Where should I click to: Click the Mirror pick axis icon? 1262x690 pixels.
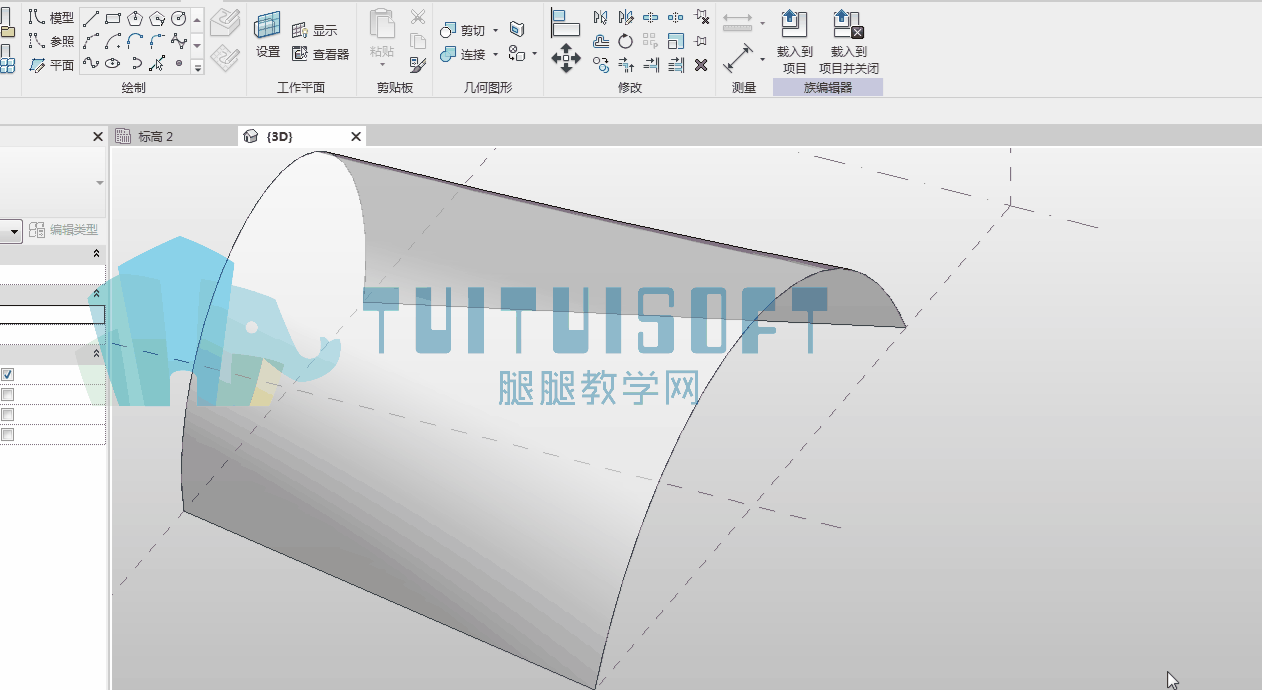pos(601,17)
